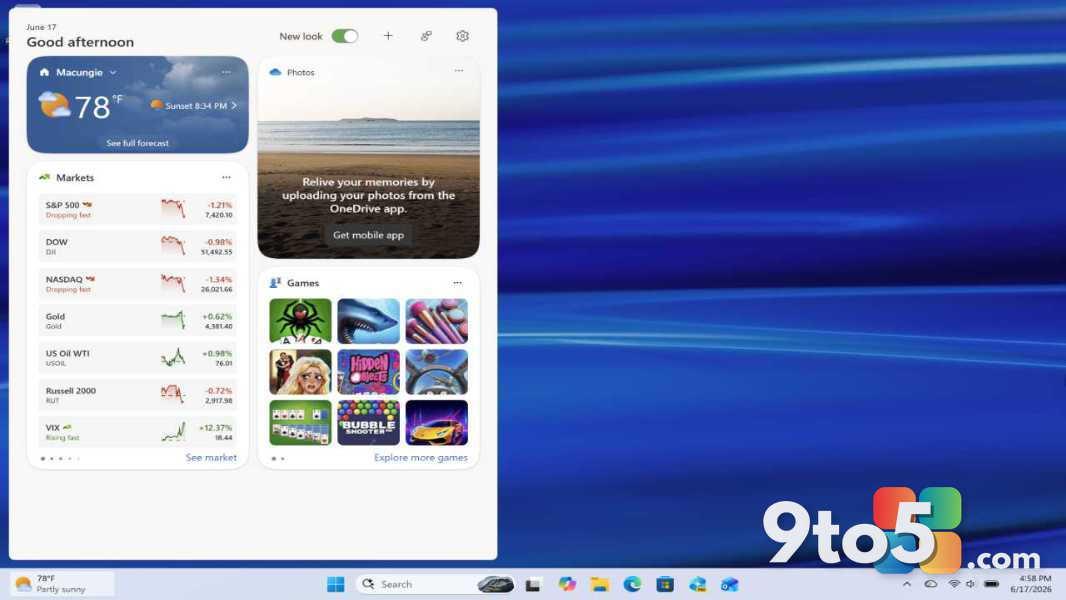Expand the Sunset 8:34 PM chevron
This screenshot has width=1066, height=600.
pyautogui.click(x=234, y=106)
